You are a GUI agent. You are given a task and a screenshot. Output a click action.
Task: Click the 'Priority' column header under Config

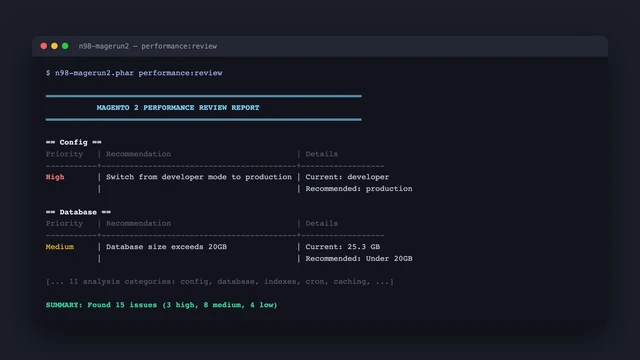pyautogui.click(x=64, y=154)
